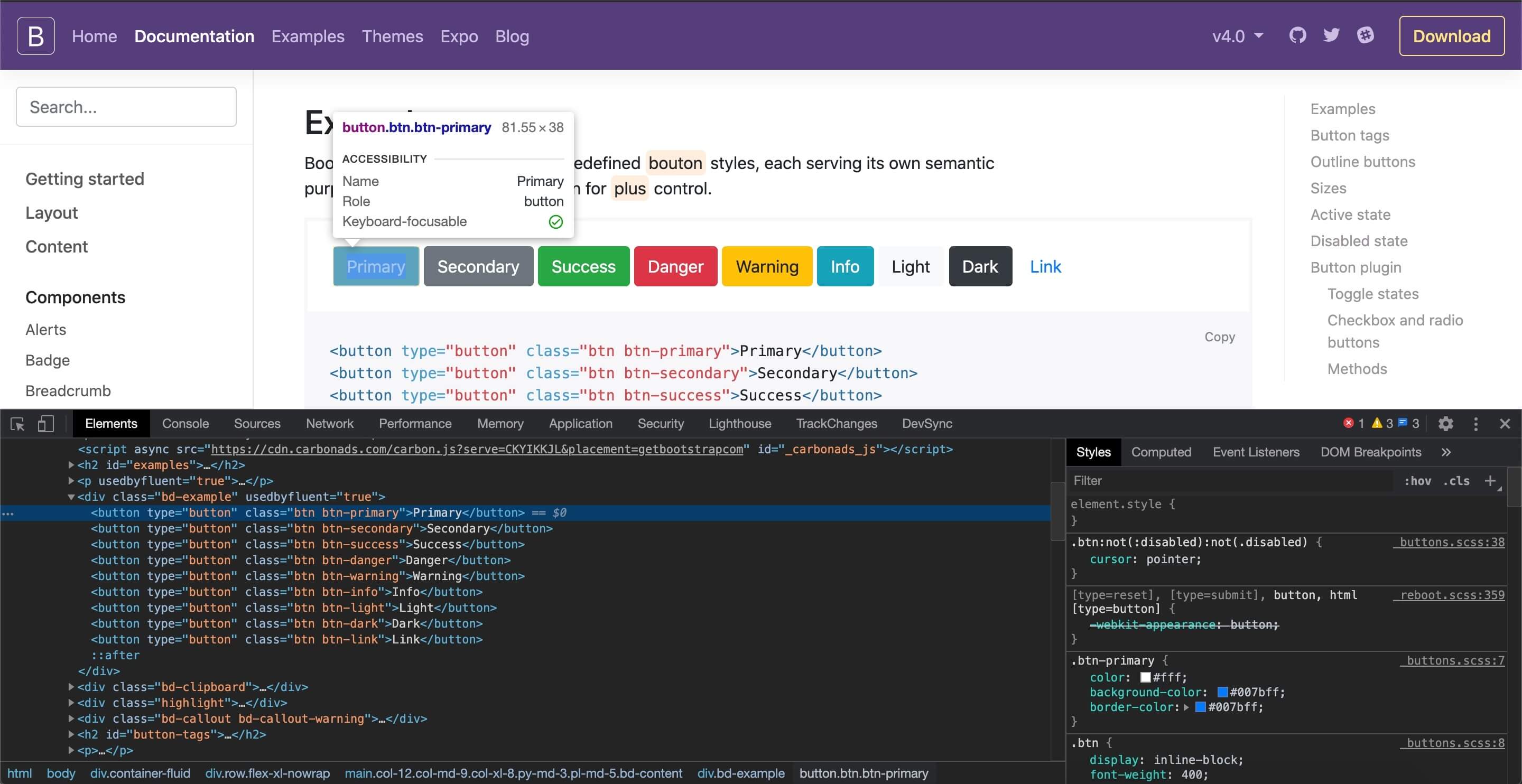
Task: Select the btn-danger button DOM row
Action: [x=301, y=560]
